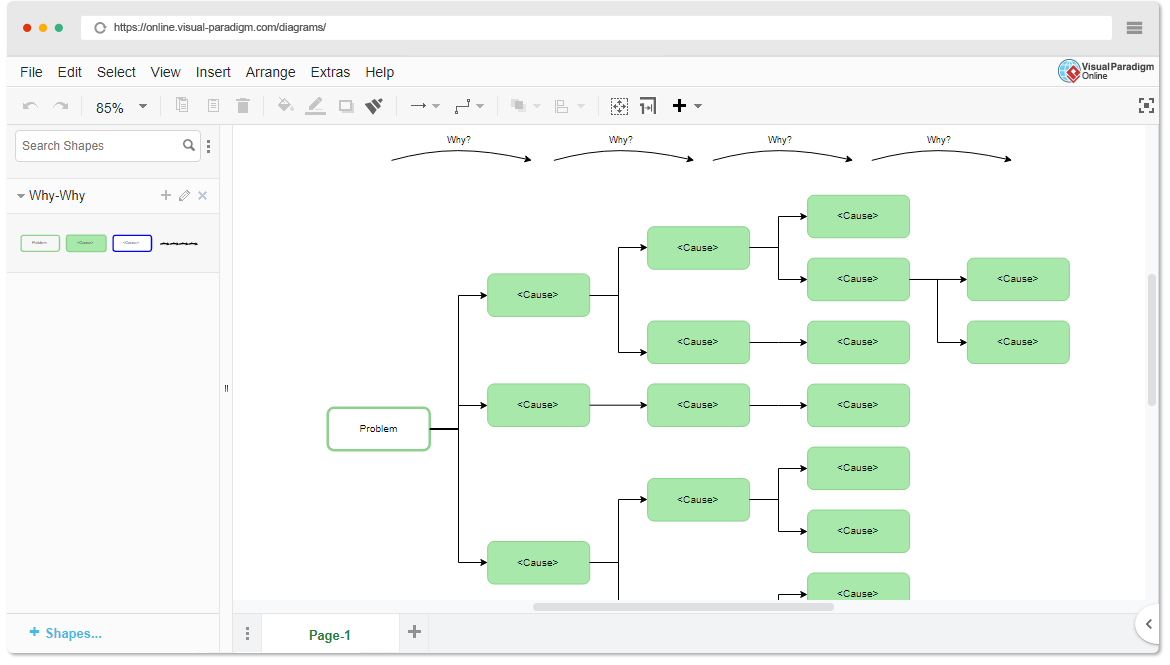Open Insert dropdown arrow
This screenshot has height=665, width=1170.
[698, 107]
